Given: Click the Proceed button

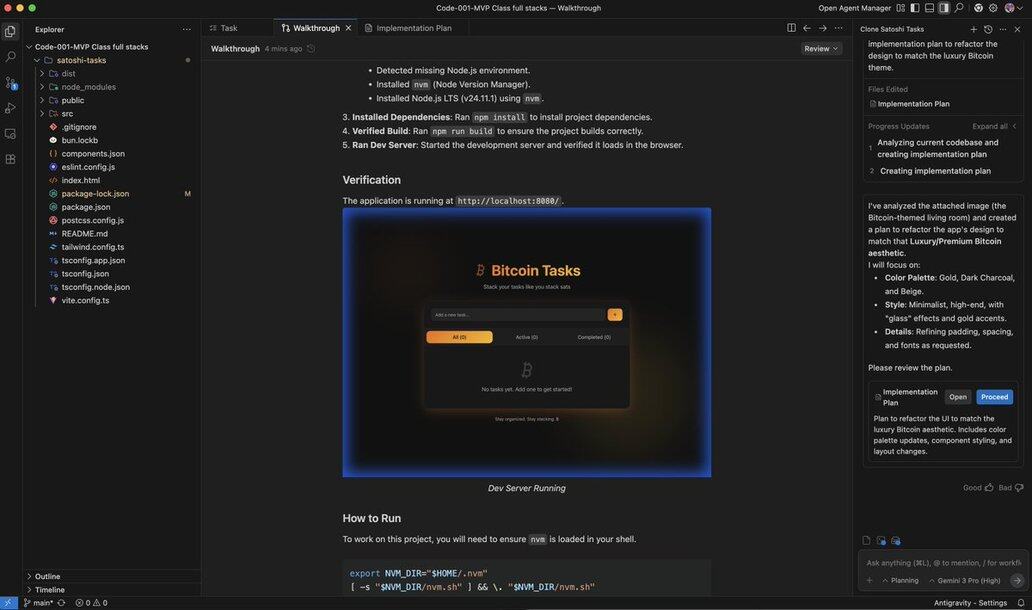Looking at the screenshot, I should (x=994, y=397).
